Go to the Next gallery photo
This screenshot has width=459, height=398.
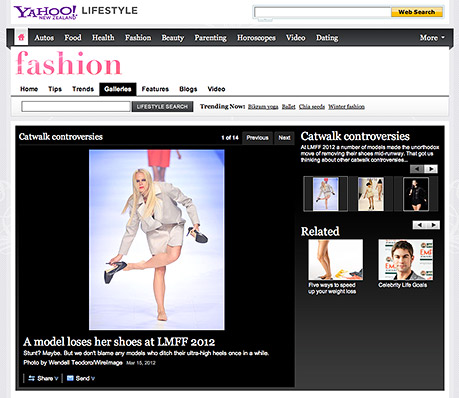[x=284, y=138]
